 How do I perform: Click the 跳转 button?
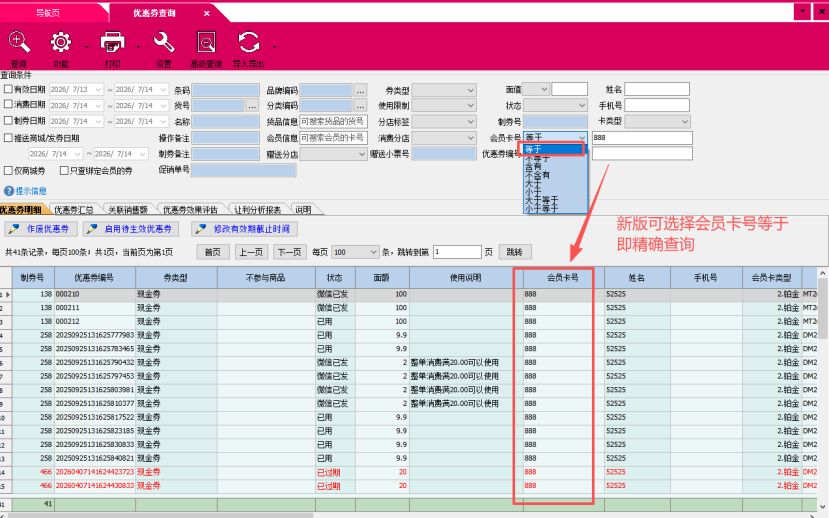(x=514, y=252)
